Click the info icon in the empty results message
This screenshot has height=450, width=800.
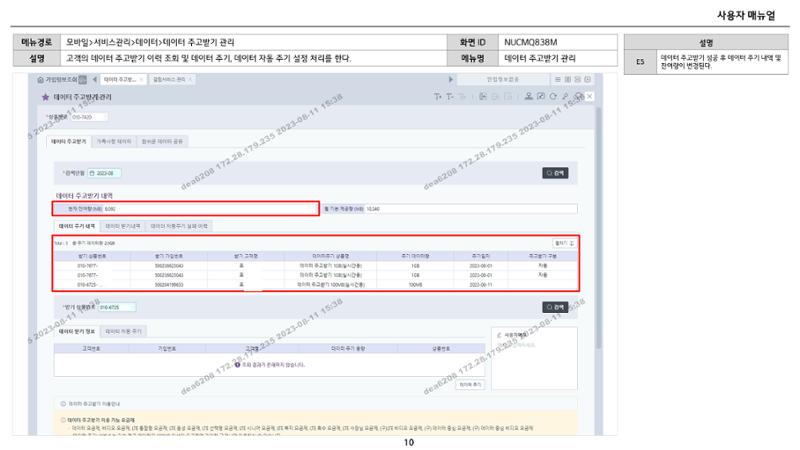point(237,365)
